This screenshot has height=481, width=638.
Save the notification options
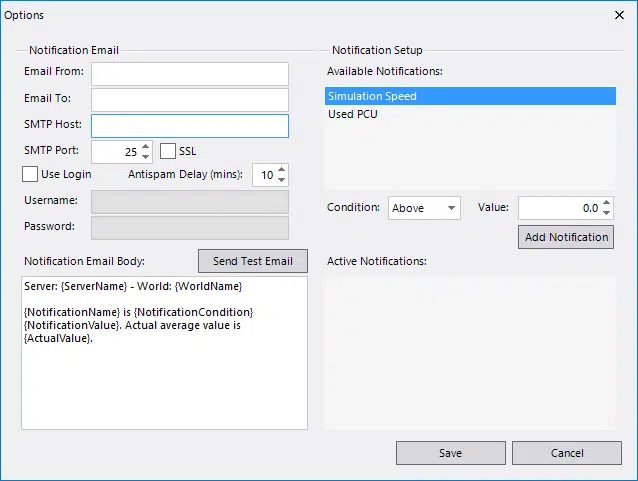pyautogui.click(x=451, y=453)
